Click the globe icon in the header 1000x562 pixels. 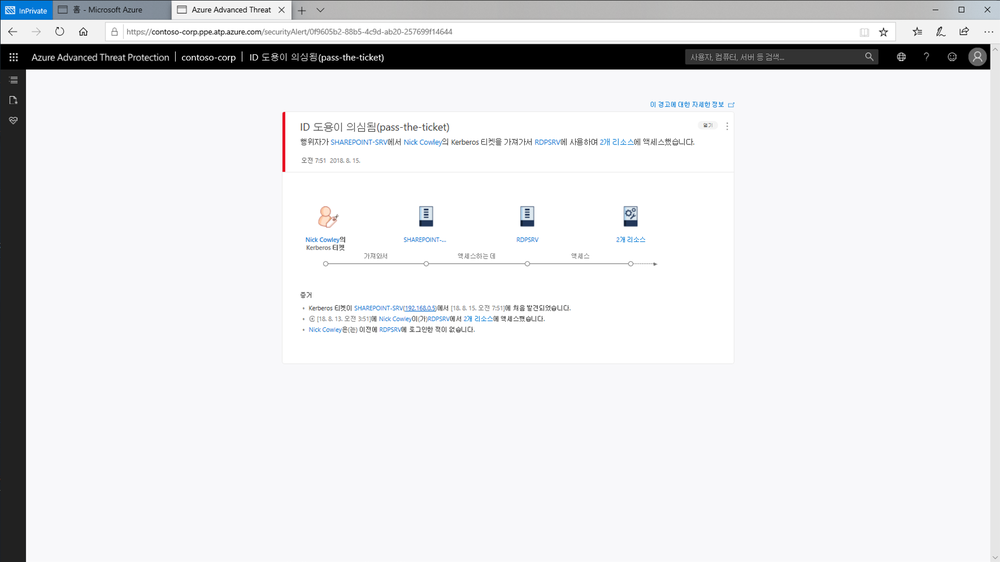(x=901, y=57)
